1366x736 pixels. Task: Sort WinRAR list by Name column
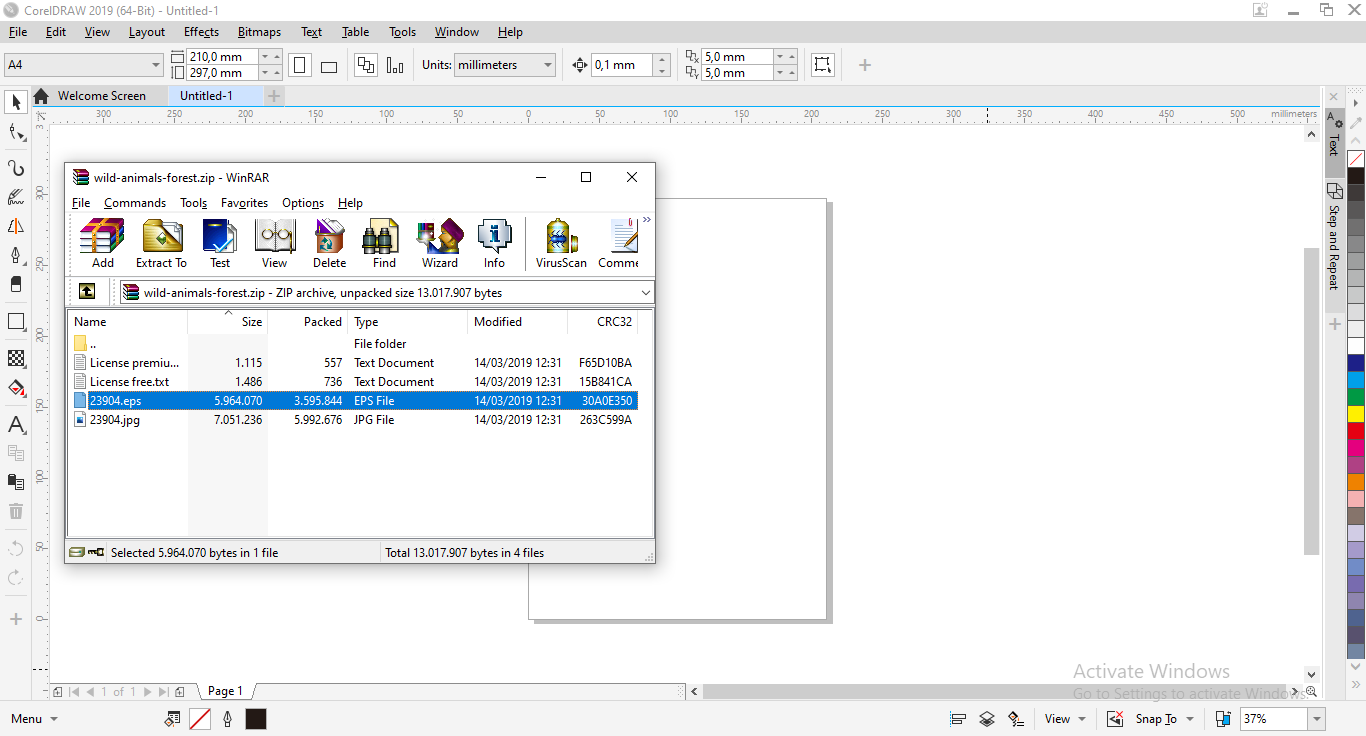click(x=127, y=322)
